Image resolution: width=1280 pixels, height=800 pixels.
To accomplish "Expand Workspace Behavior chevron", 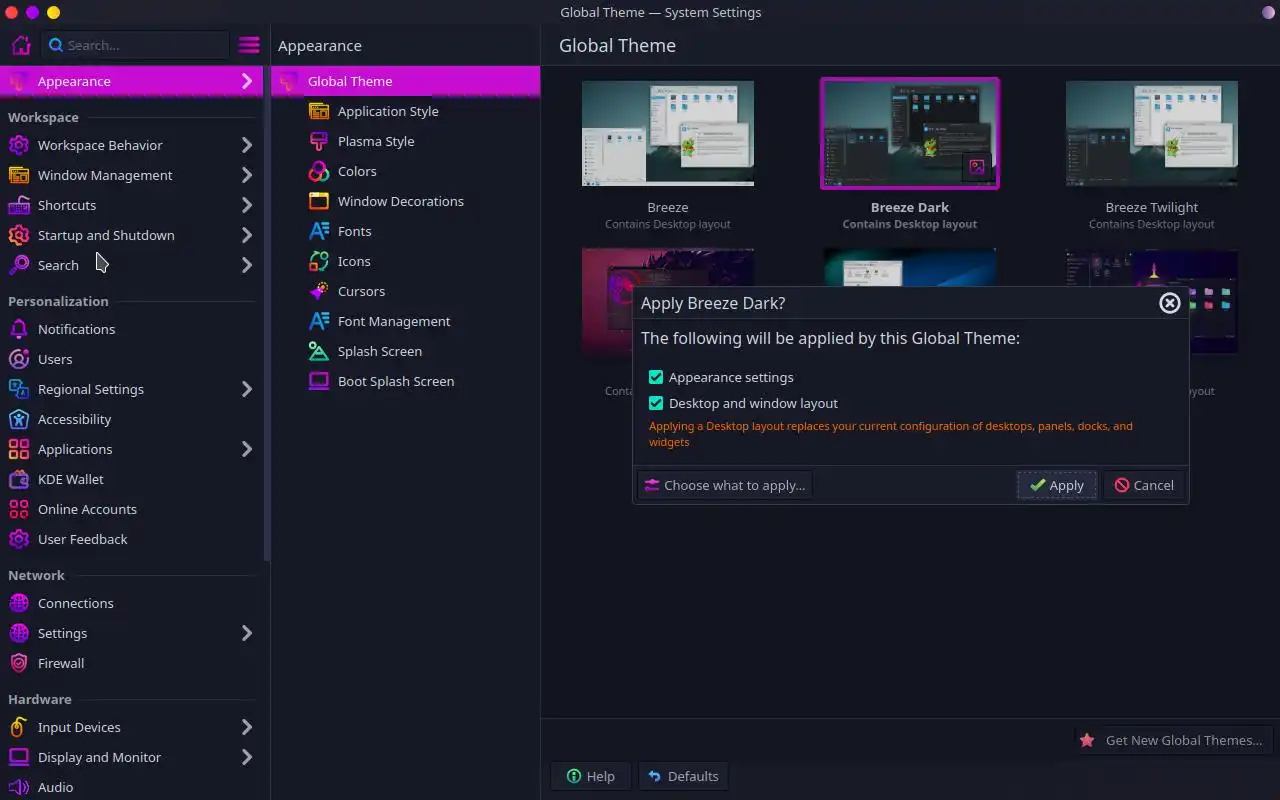I will 247,145.
